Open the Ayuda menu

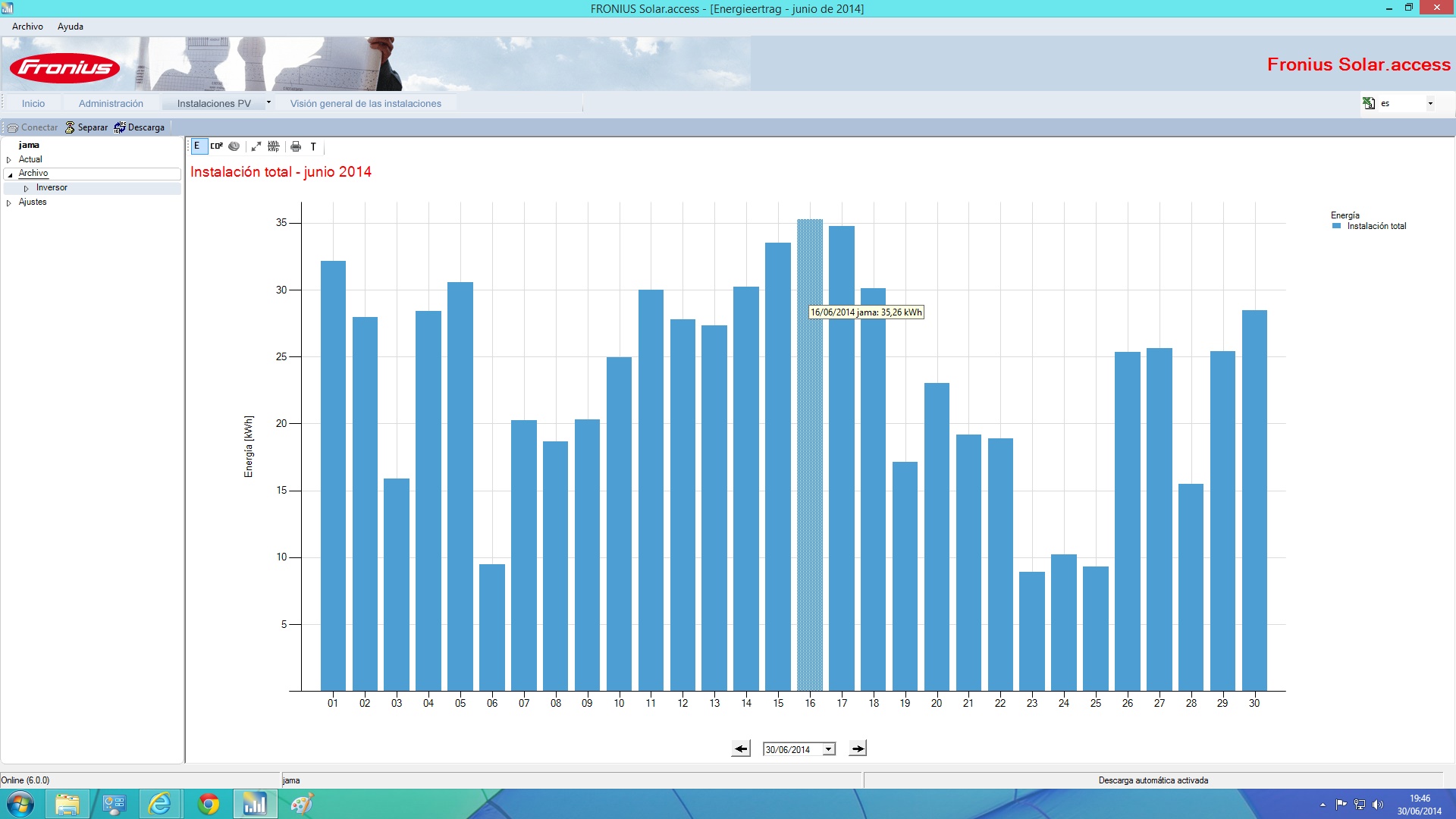(71, 27)
